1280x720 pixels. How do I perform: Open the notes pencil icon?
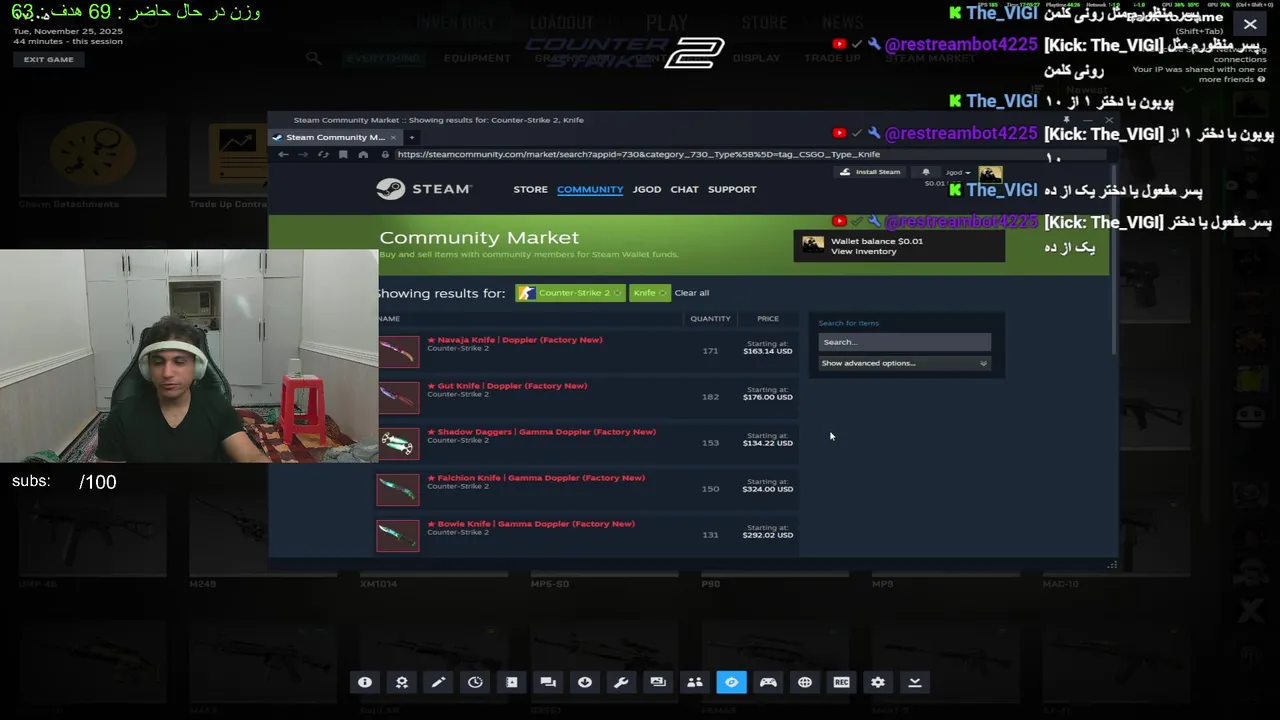click(x=438, y=682)
